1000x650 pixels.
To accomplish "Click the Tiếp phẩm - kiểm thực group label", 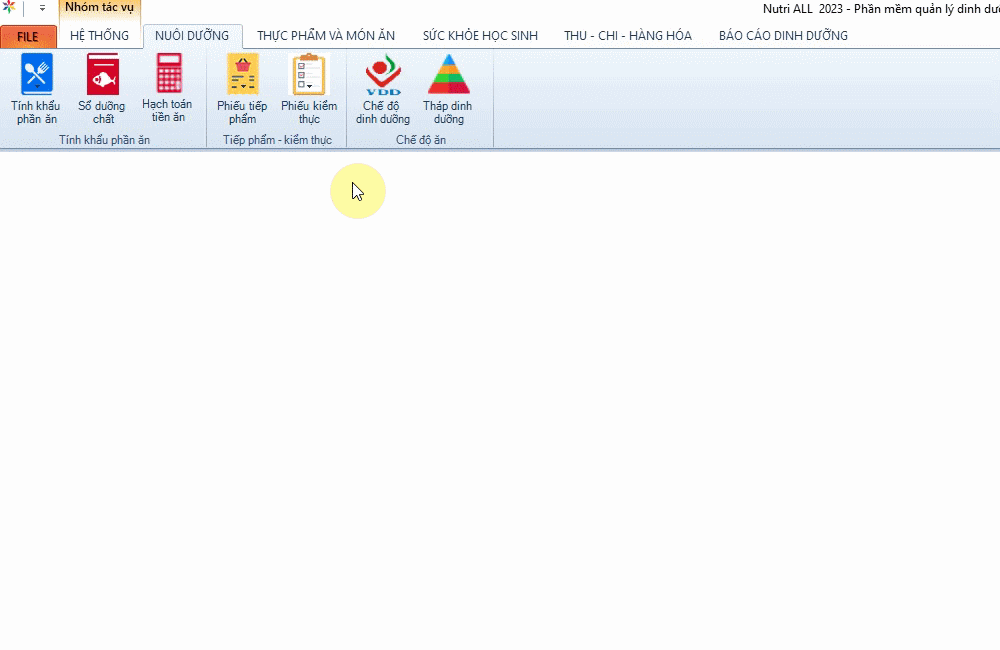I will (277, 140).
